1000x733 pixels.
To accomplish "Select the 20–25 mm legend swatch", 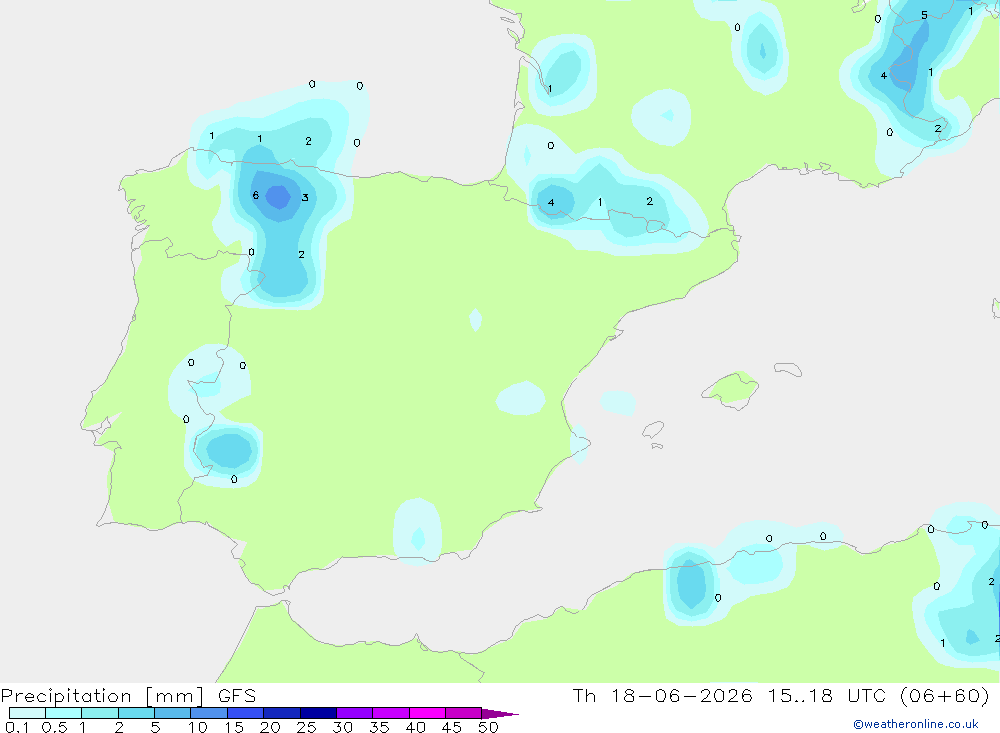I will click(x=282, y=713).
